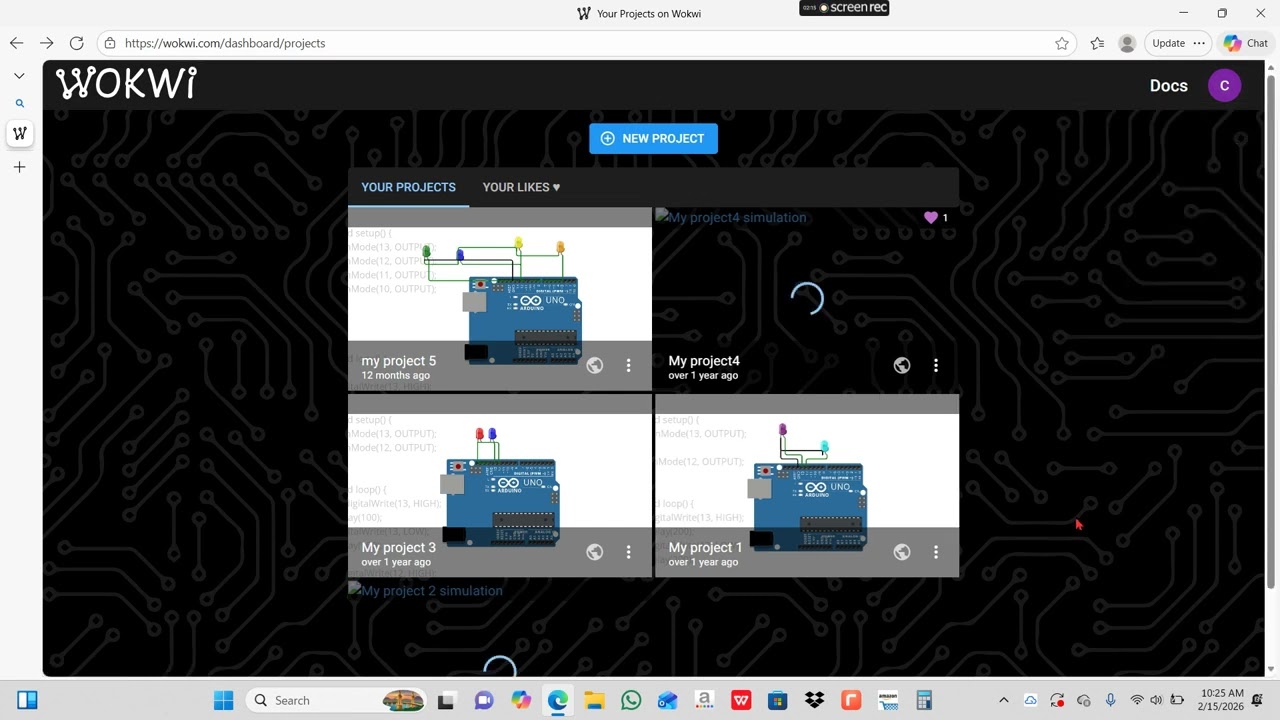Open the My project 2 simulation link

426,591
